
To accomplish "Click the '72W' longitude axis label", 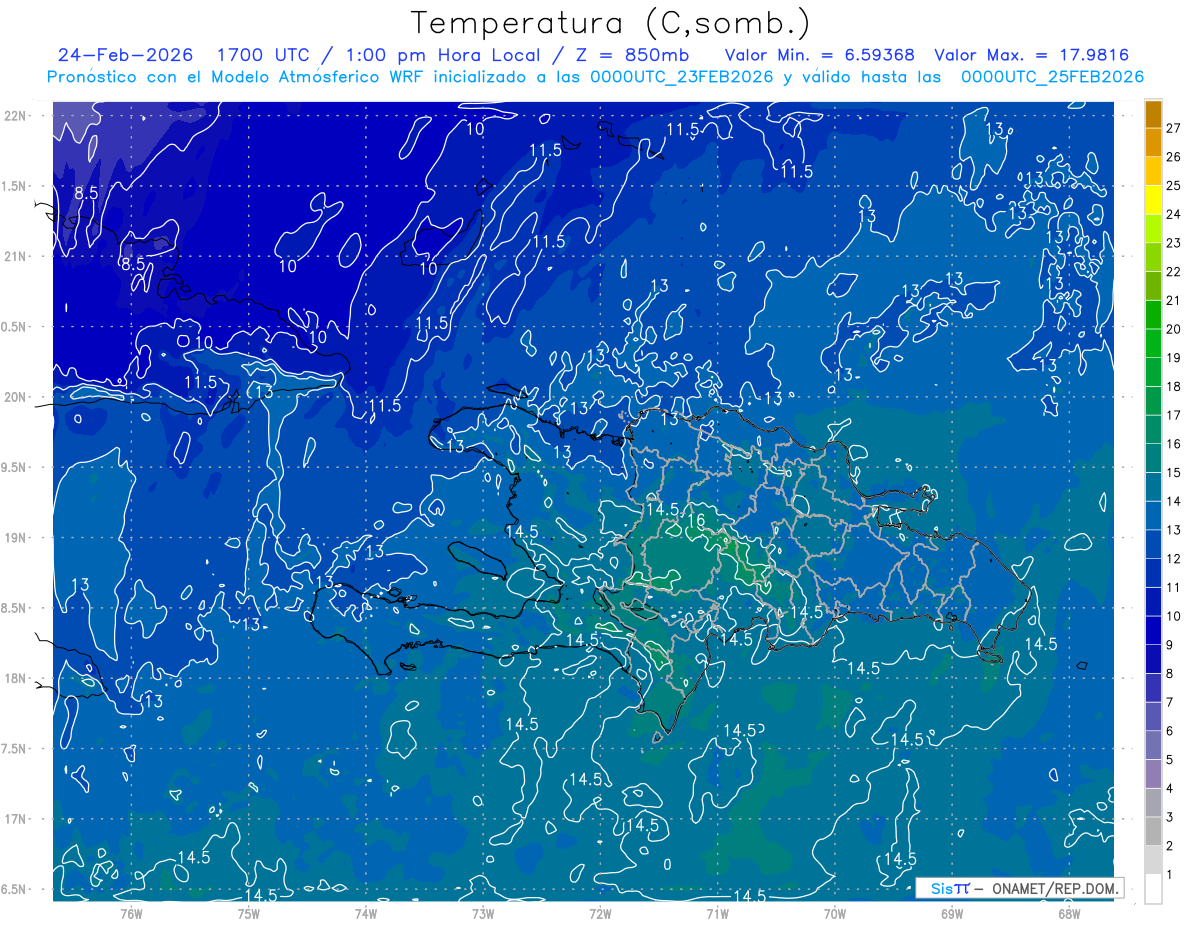I will [x=600, y=913].
